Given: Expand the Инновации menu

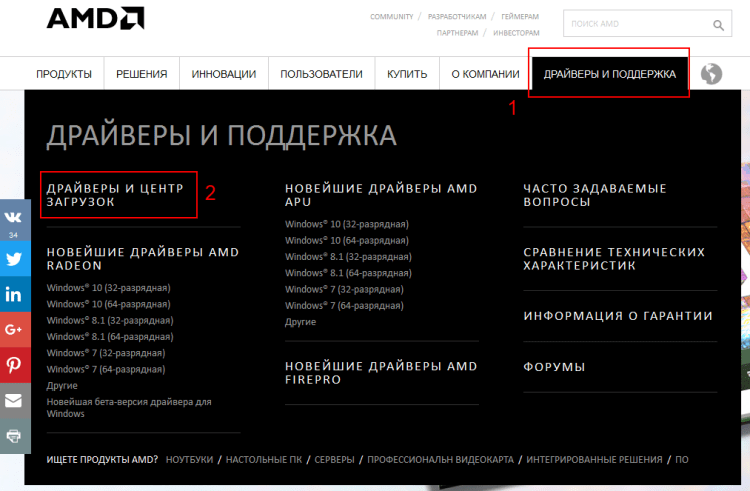Looking at the screenshot, I should (x=224, y=74).
